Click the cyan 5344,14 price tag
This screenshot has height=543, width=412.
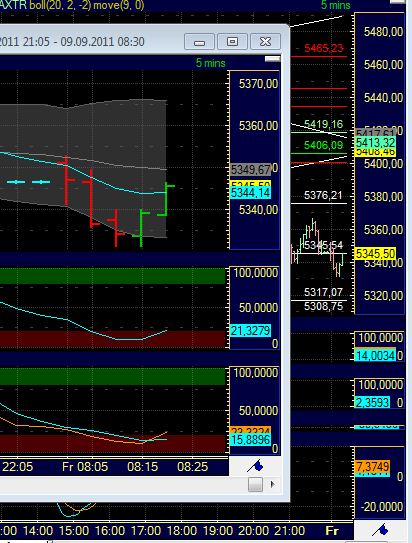point(251,193)
